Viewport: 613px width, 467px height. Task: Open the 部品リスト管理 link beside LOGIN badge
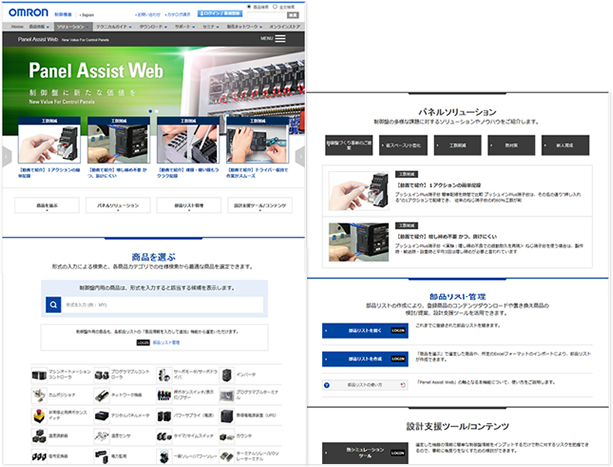(166, 343)
